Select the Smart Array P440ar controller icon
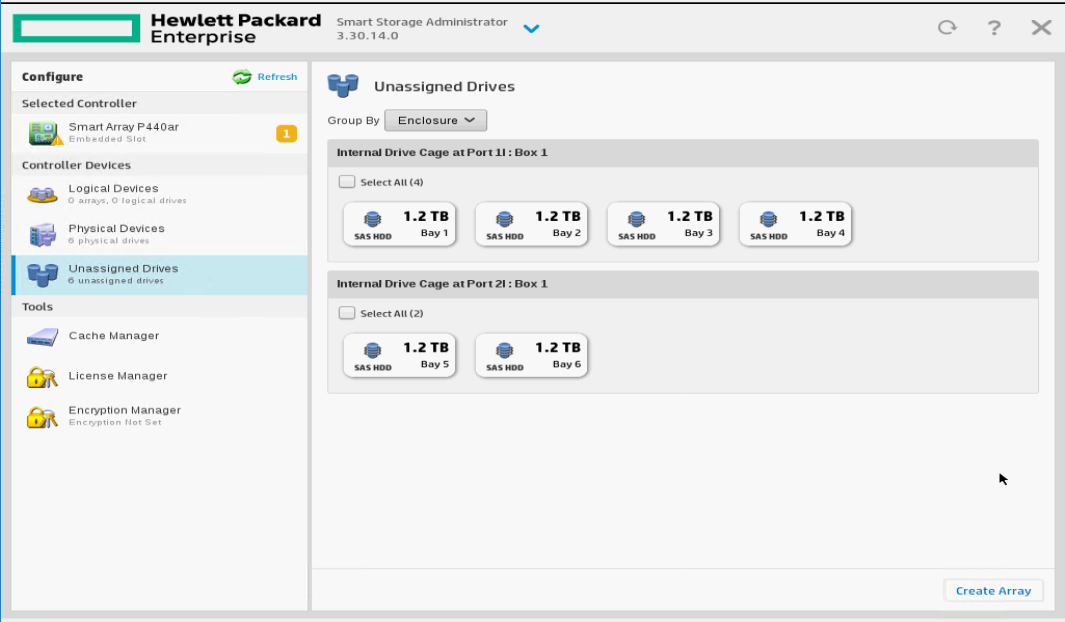This screenshot has width=1065, height=622. point(45,133)
